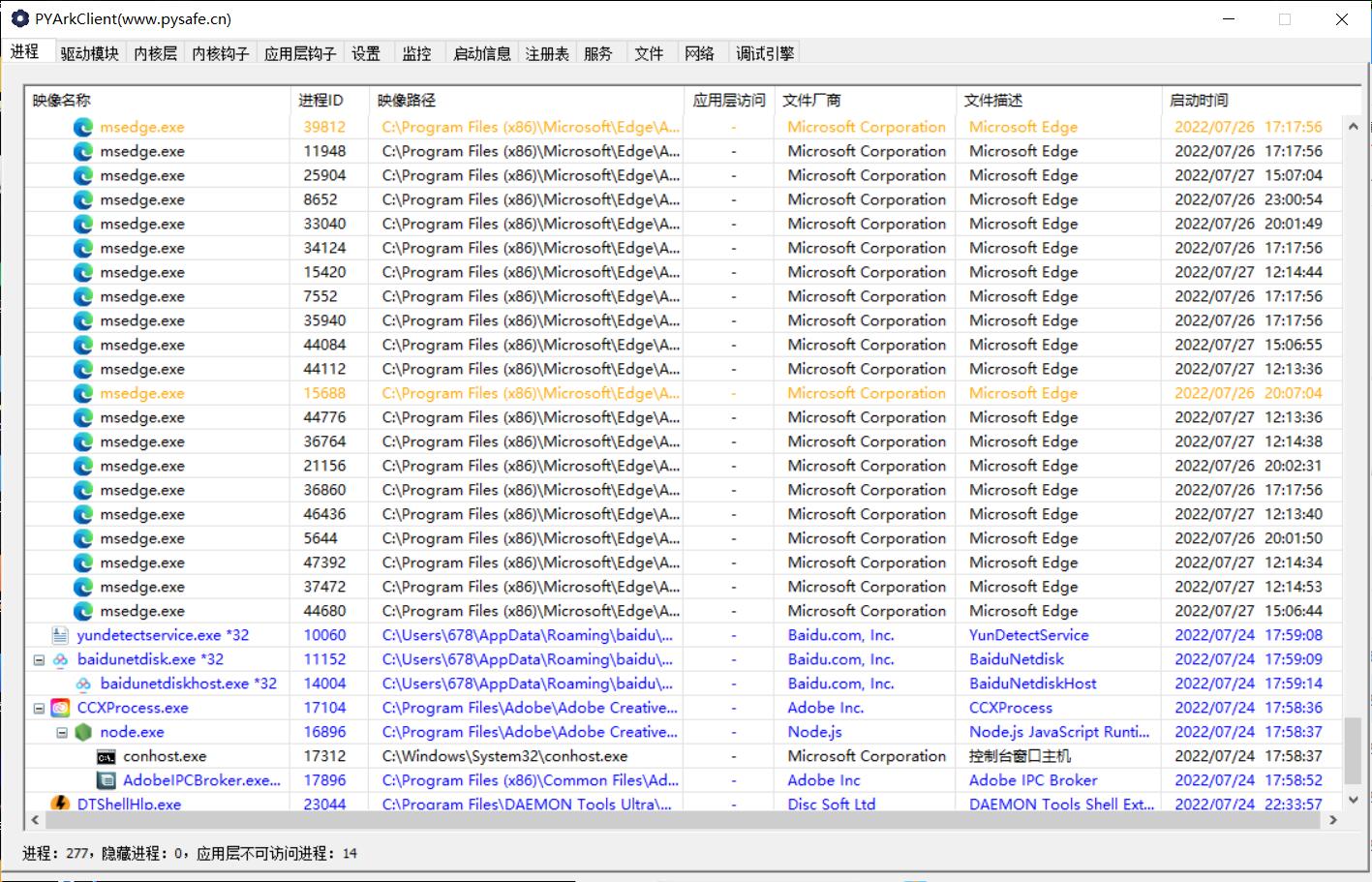The width and height of the screenshot is (1372, 882).
Task: Switch to the 驱动模块 tab
Action: coord(89,54)
